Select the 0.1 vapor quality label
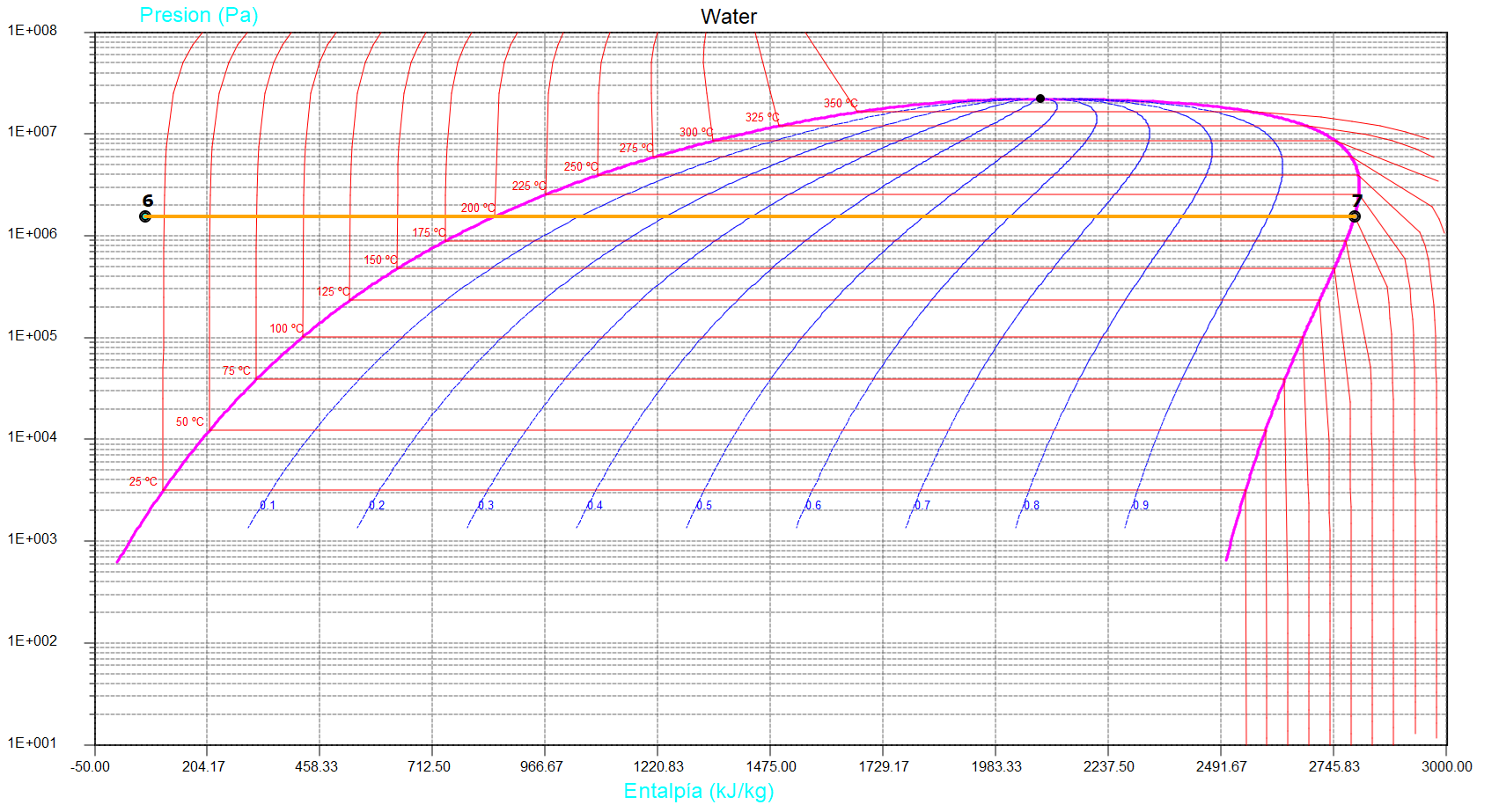1506x812 pixels. (x=268, y=506)
